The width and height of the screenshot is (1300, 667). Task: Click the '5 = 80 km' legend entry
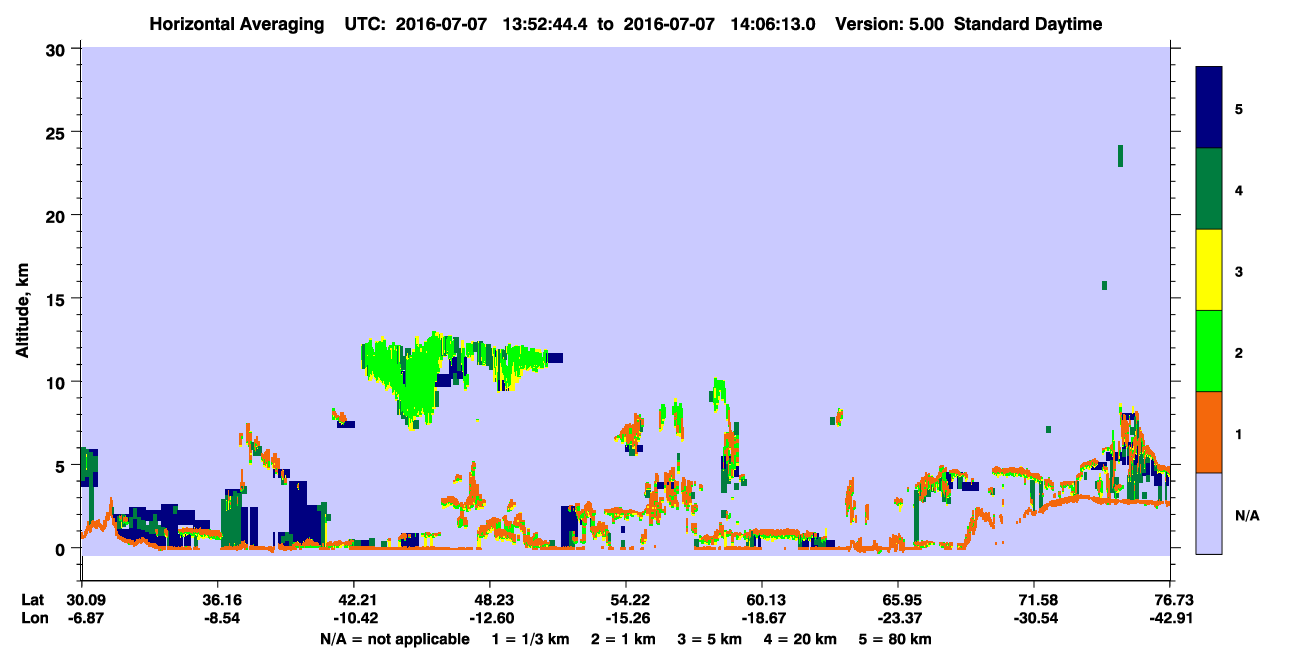click(x=893, y=639)
